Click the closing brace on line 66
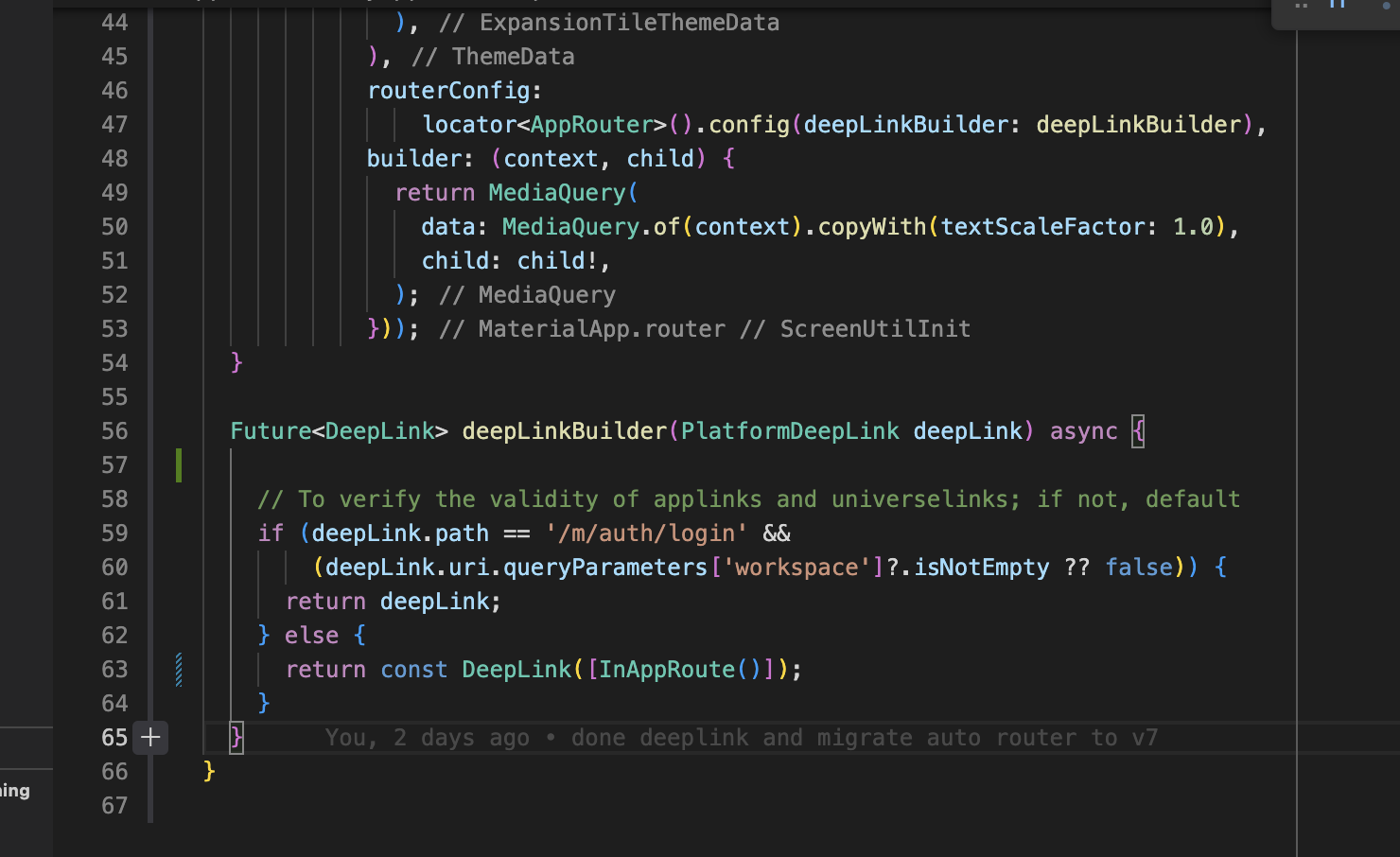Screen dimensions: 1400x857 207,771
